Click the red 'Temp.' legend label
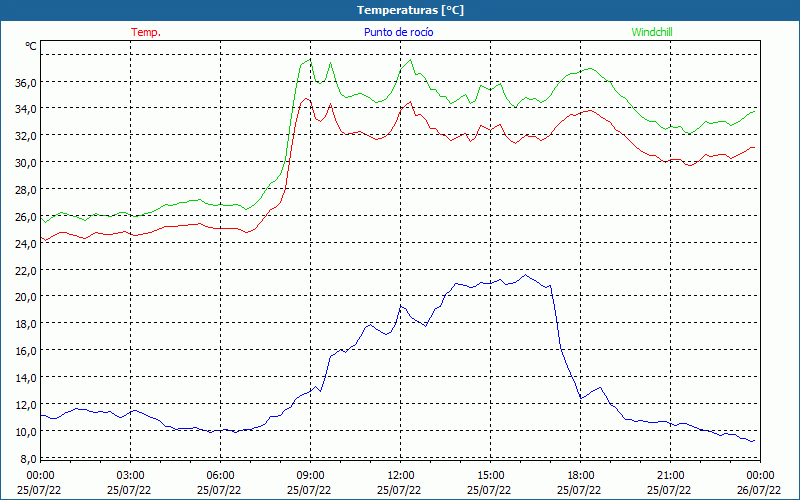 tap(146, 32)
